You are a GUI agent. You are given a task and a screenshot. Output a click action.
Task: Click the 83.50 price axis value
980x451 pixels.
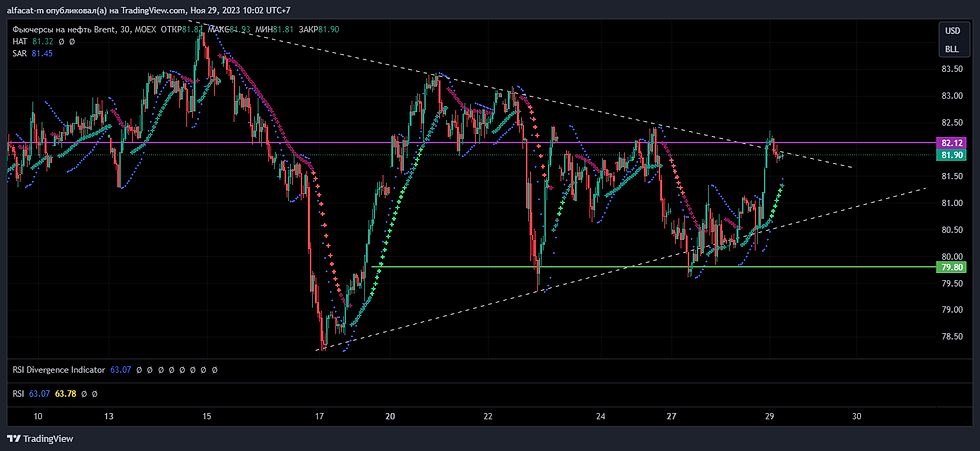click(x=951, y=69)
